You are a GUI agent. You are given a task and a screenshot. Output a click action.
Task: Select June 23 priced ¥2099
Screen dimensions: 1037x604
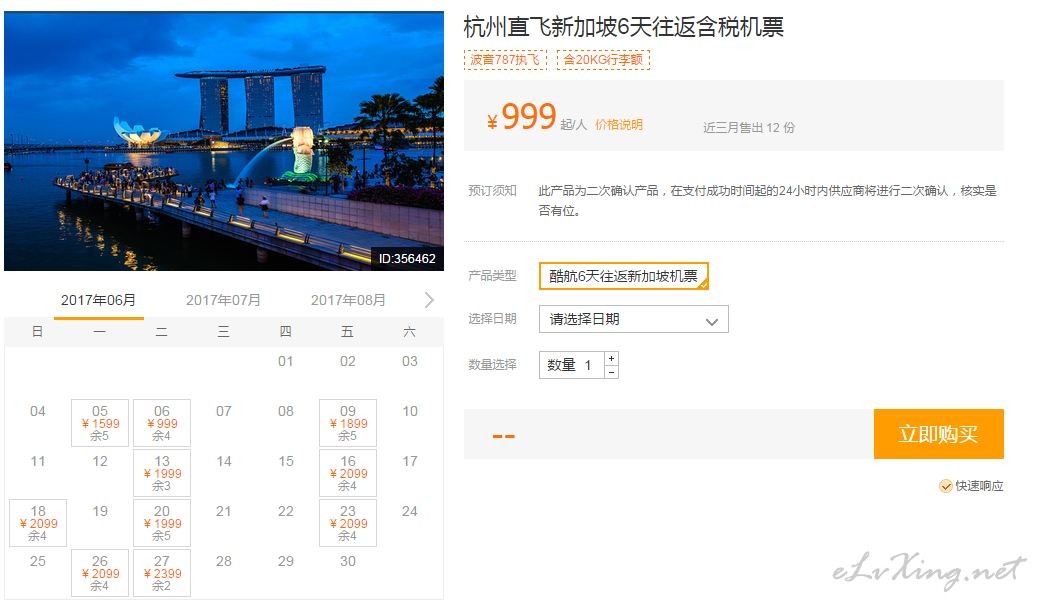[348, 523]
